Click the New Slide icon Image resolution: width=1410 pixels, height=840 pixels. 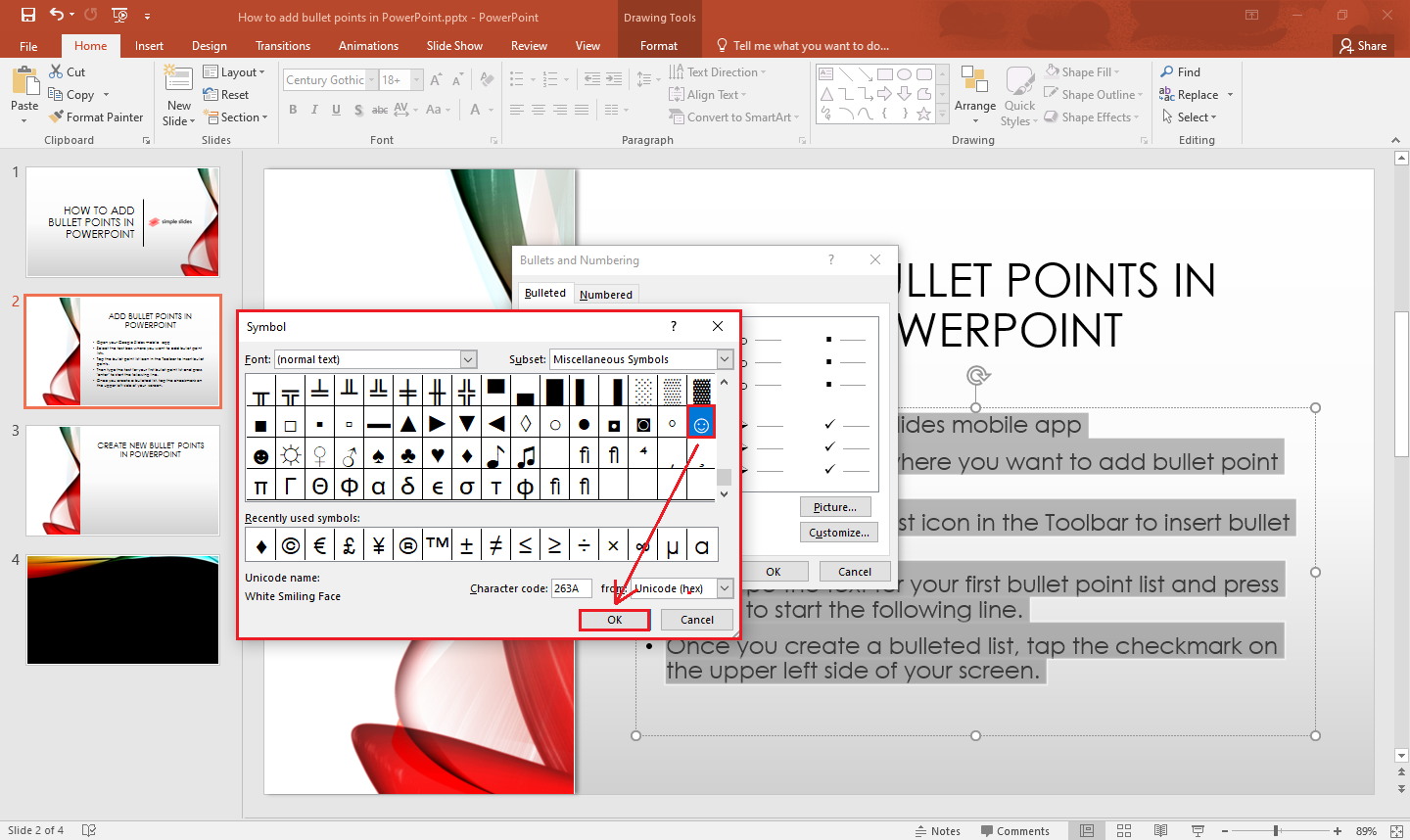click(x=178, y=80)
